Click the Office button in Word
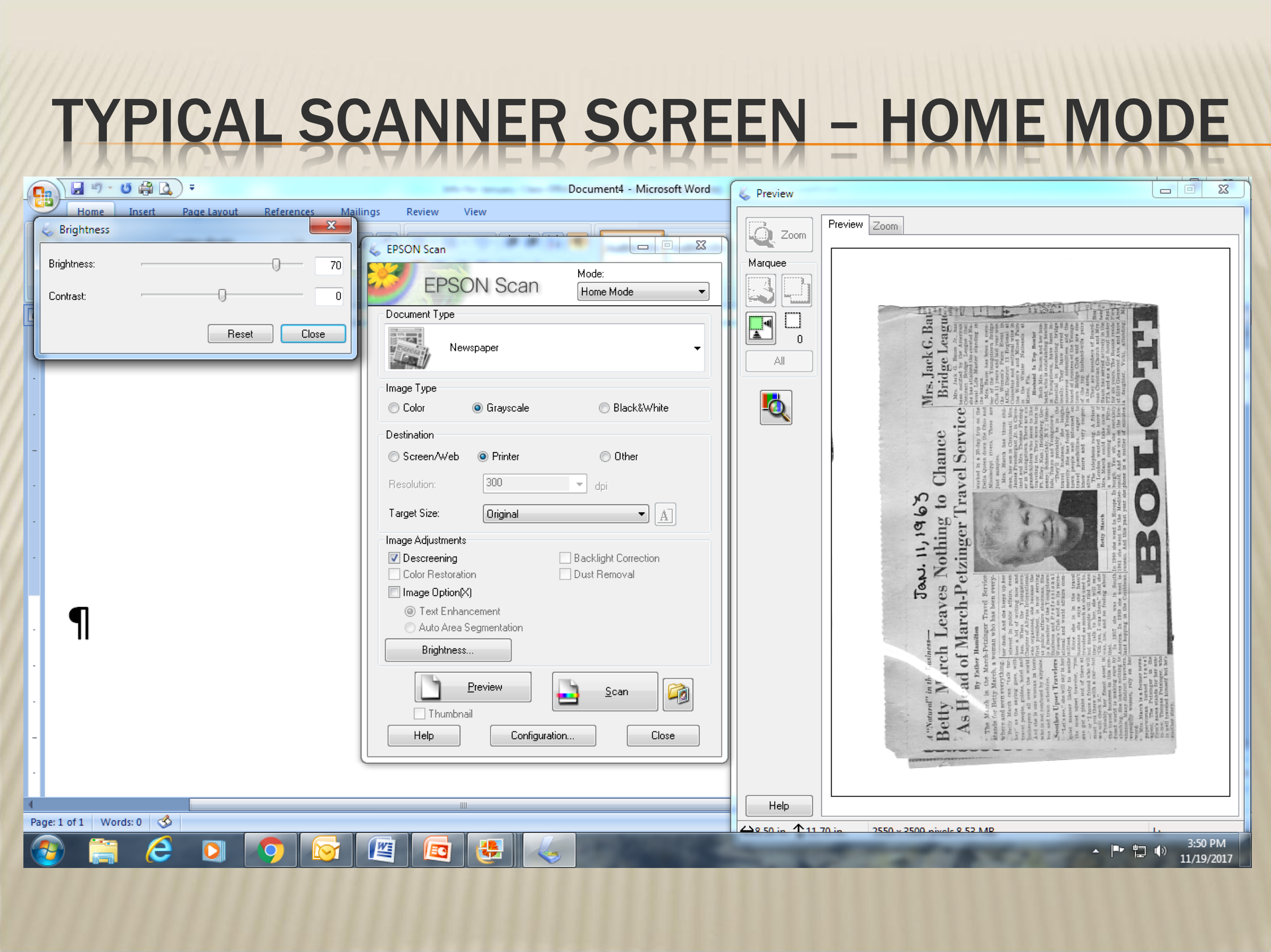Screen dimensions: 1271x952 coord(44,197)
